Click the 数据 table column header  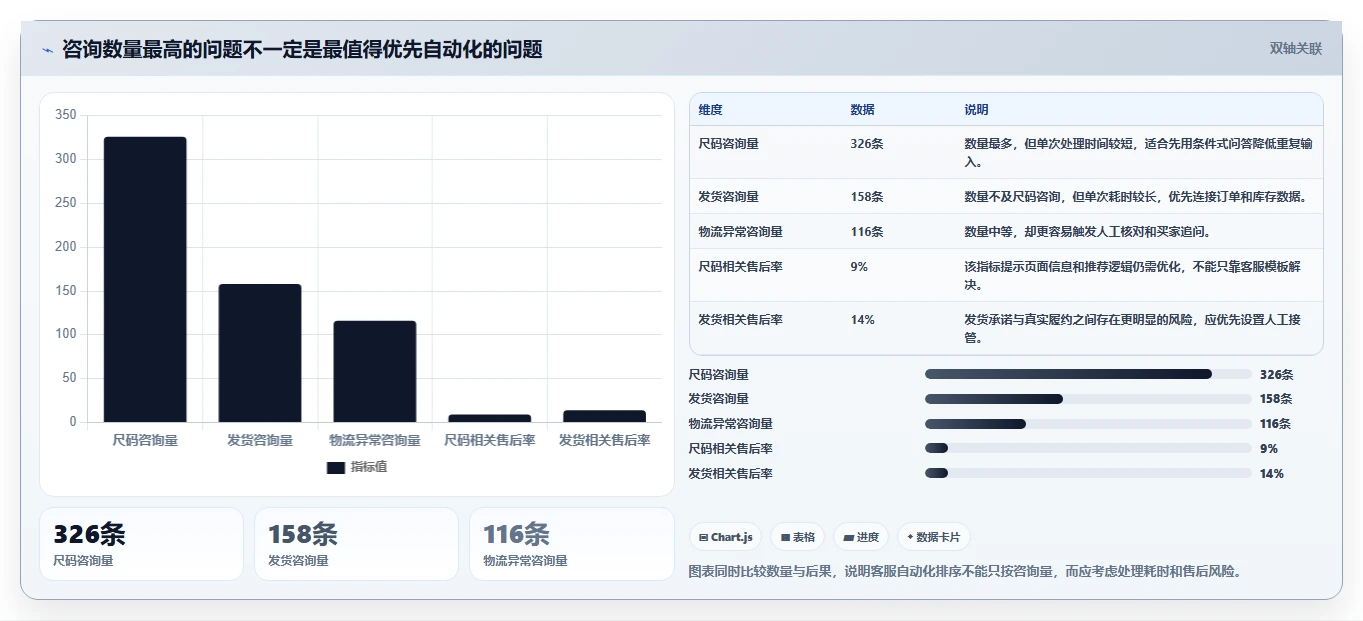[863, 109]
